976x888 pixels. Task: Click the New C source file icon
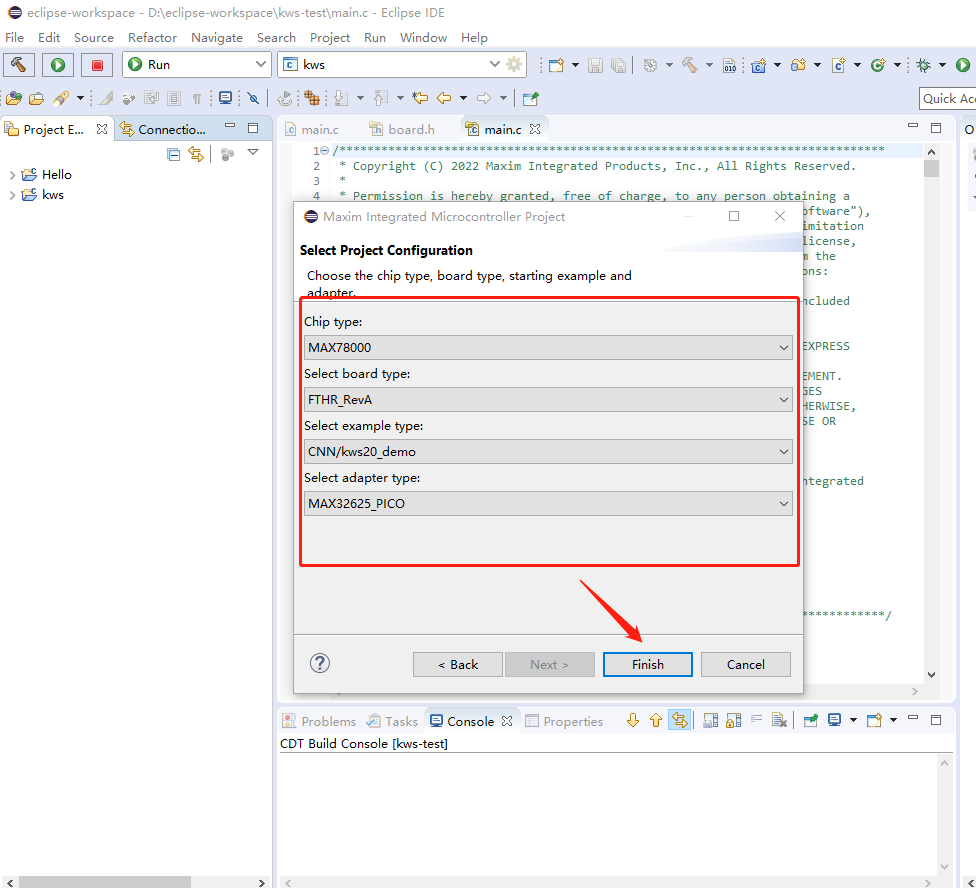(x=838, y=65)
